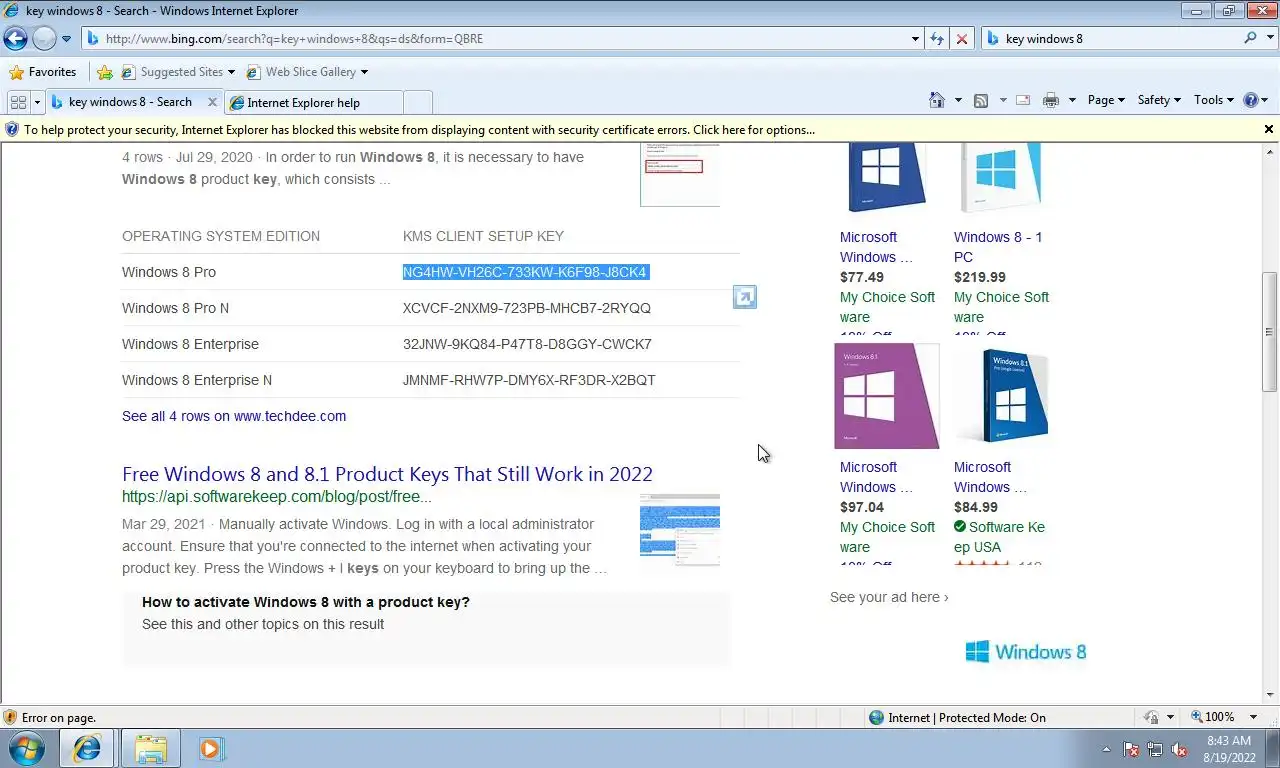Click the techdee result thumbnail image

680,175
